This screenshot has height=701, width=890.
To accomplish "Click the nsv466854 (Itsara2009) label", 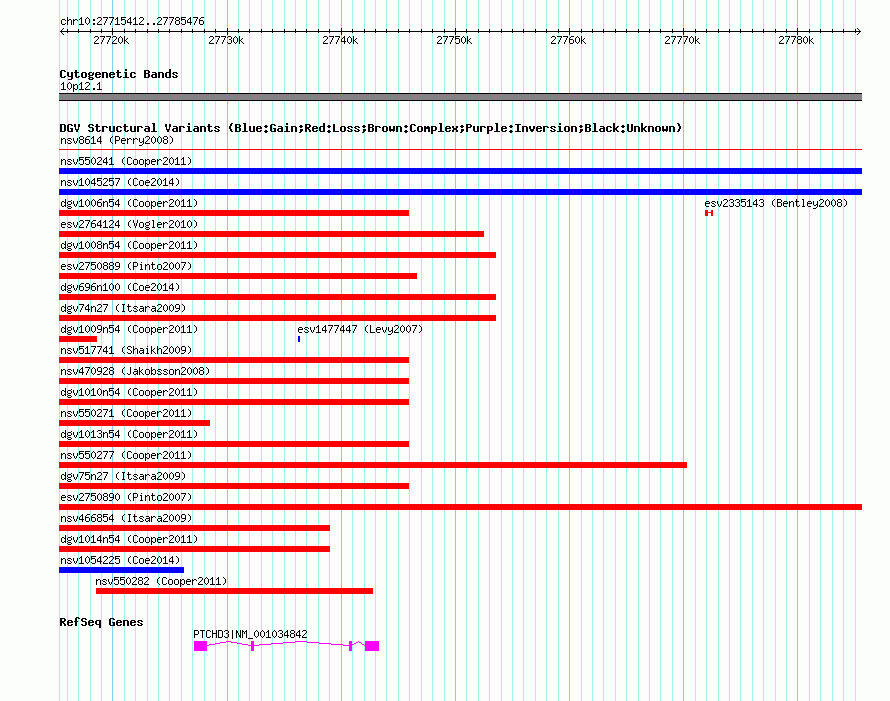I will (x=126, y=518).
